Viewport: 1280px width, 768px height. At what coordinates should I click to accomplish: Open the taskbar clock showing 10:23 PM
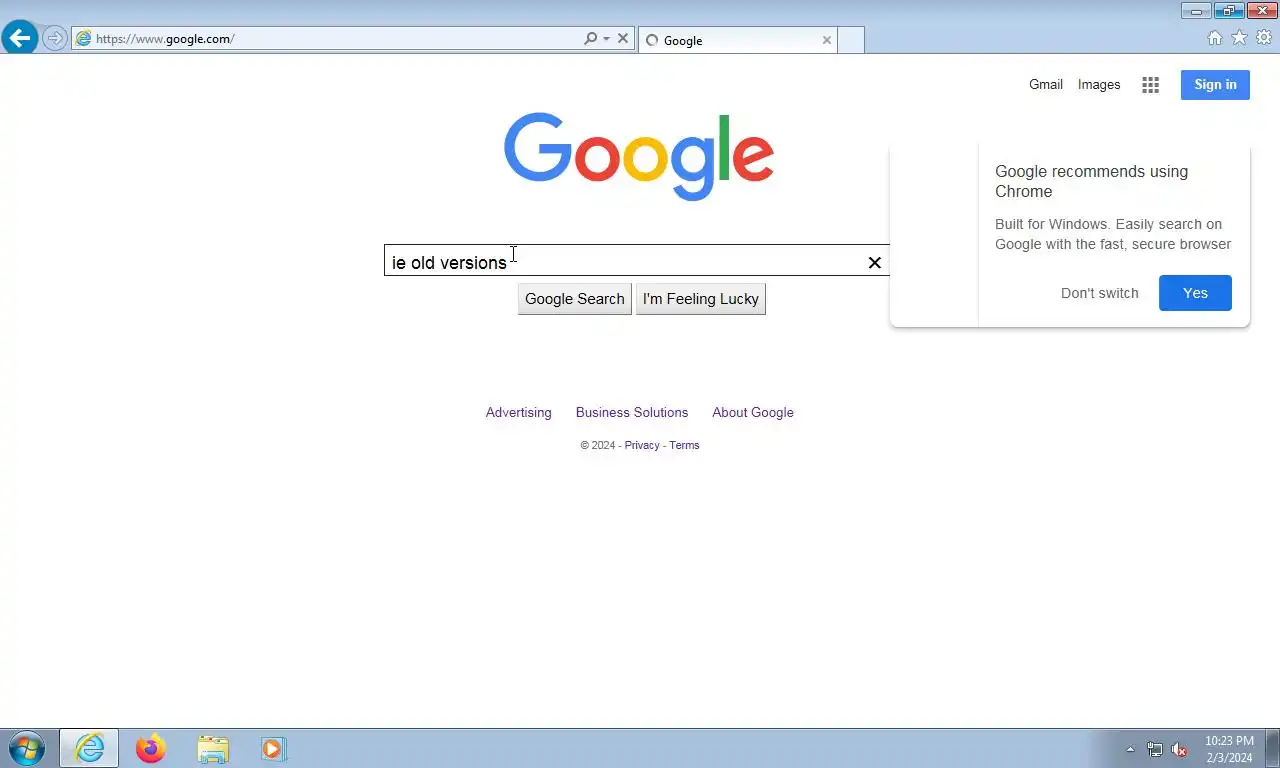click(x=1229, y=749)
